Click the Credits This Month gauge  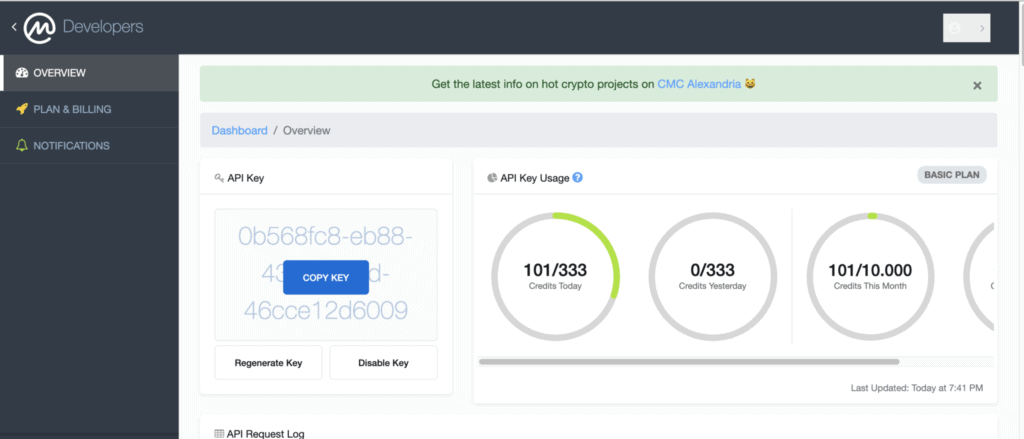[871, 276]
